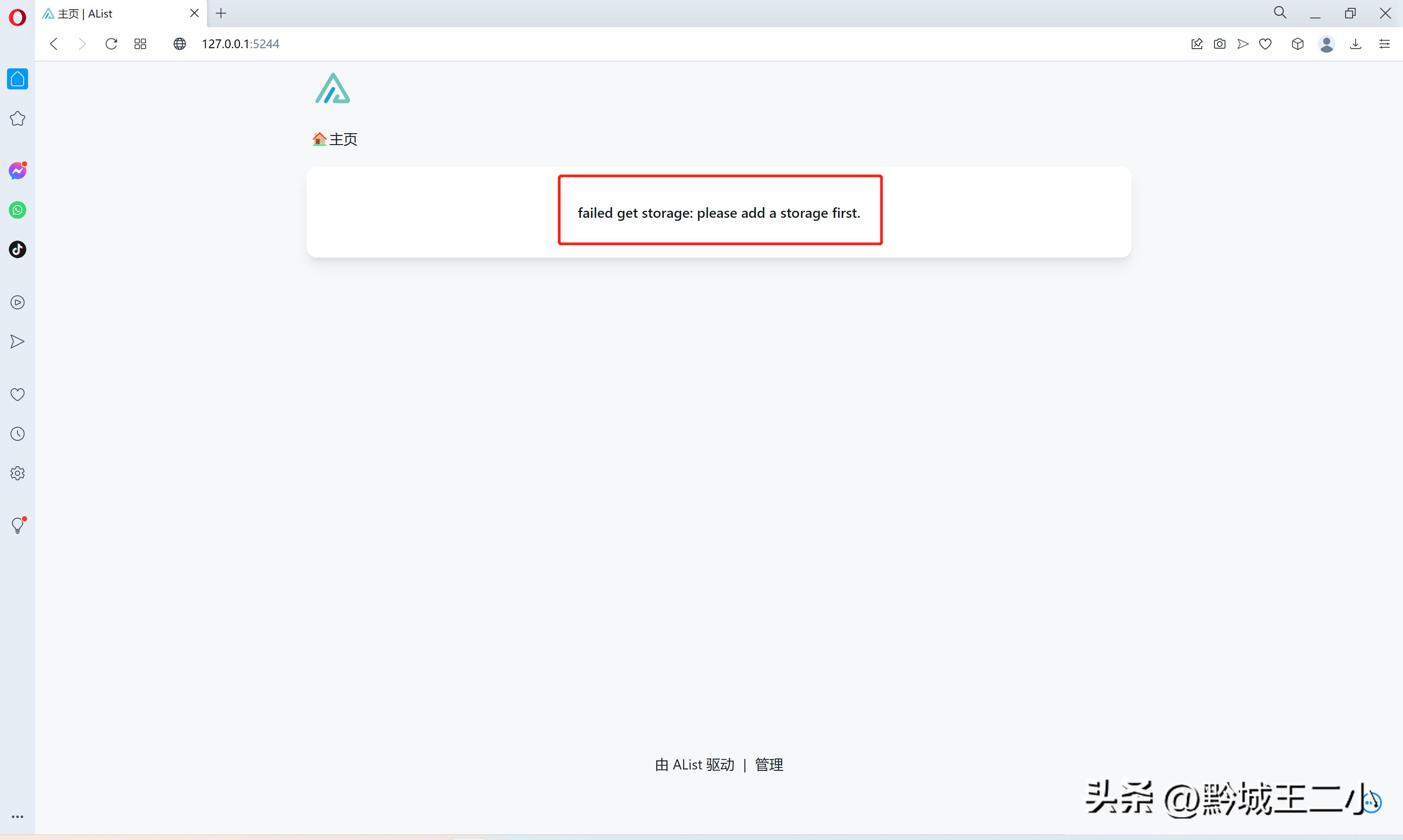Viewport: 1403px width, 840px height.
Task: Open the Pinboards star icon
Action: (17, 118)
